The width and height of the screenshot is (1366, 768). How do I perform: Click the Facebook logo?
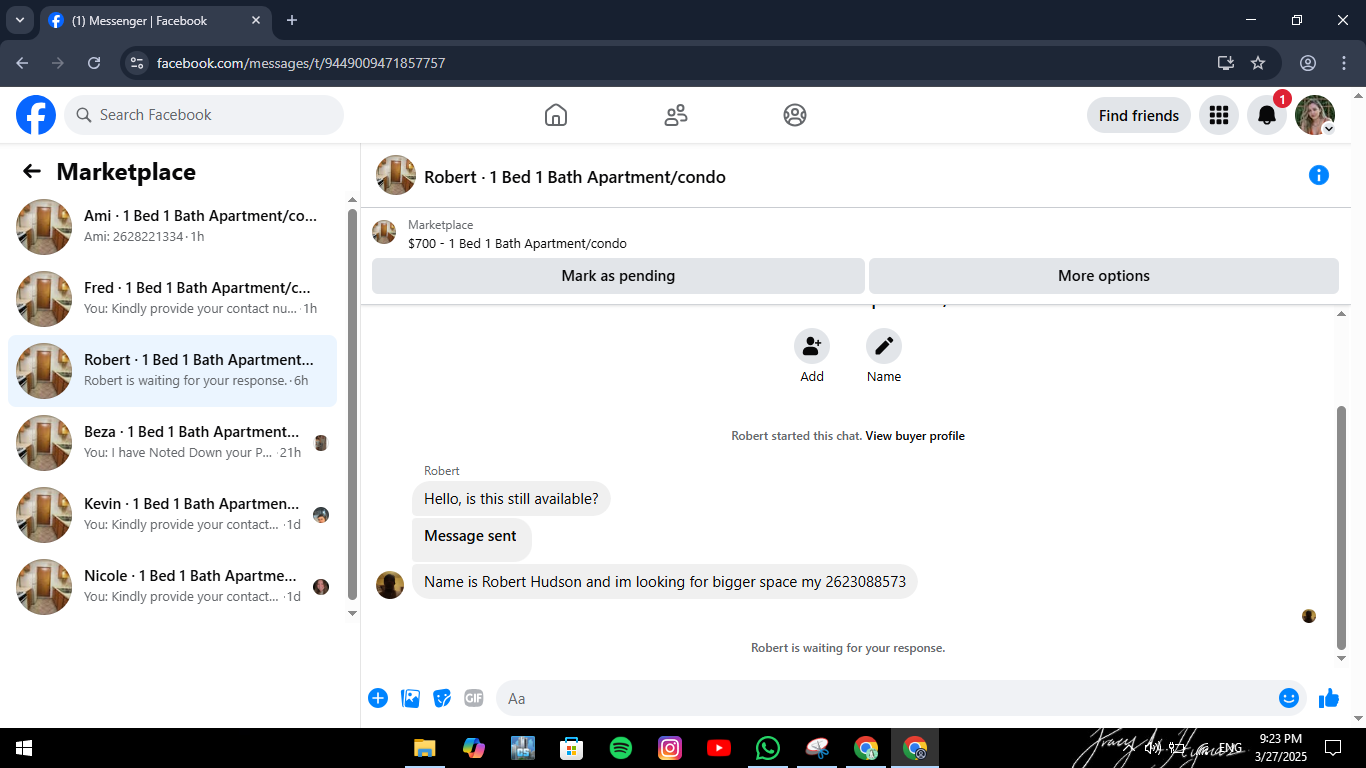click(36, 115)
